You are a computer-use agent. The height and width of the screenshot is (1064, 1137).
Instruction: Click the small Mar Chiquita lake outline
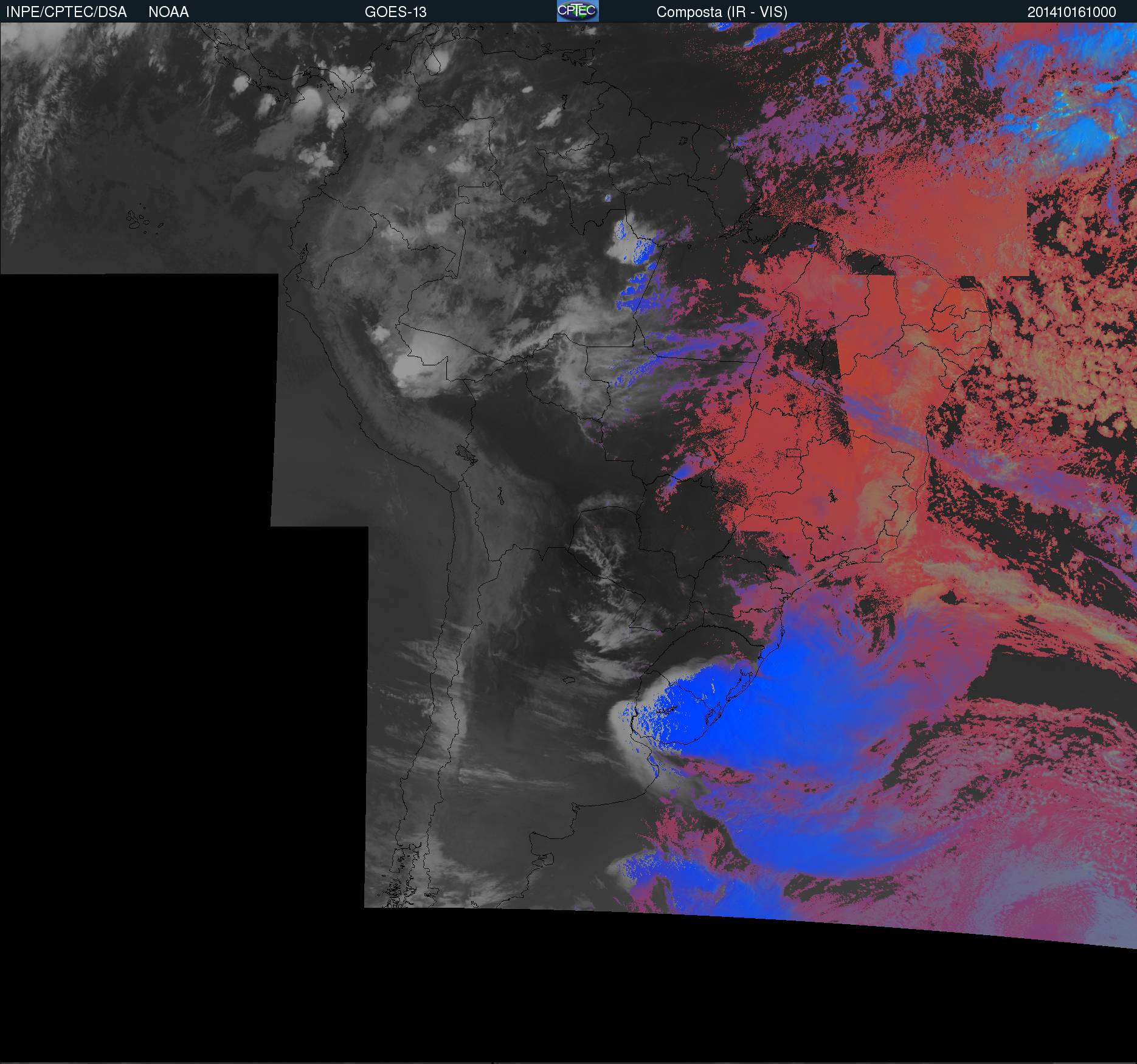pos(568,681)
